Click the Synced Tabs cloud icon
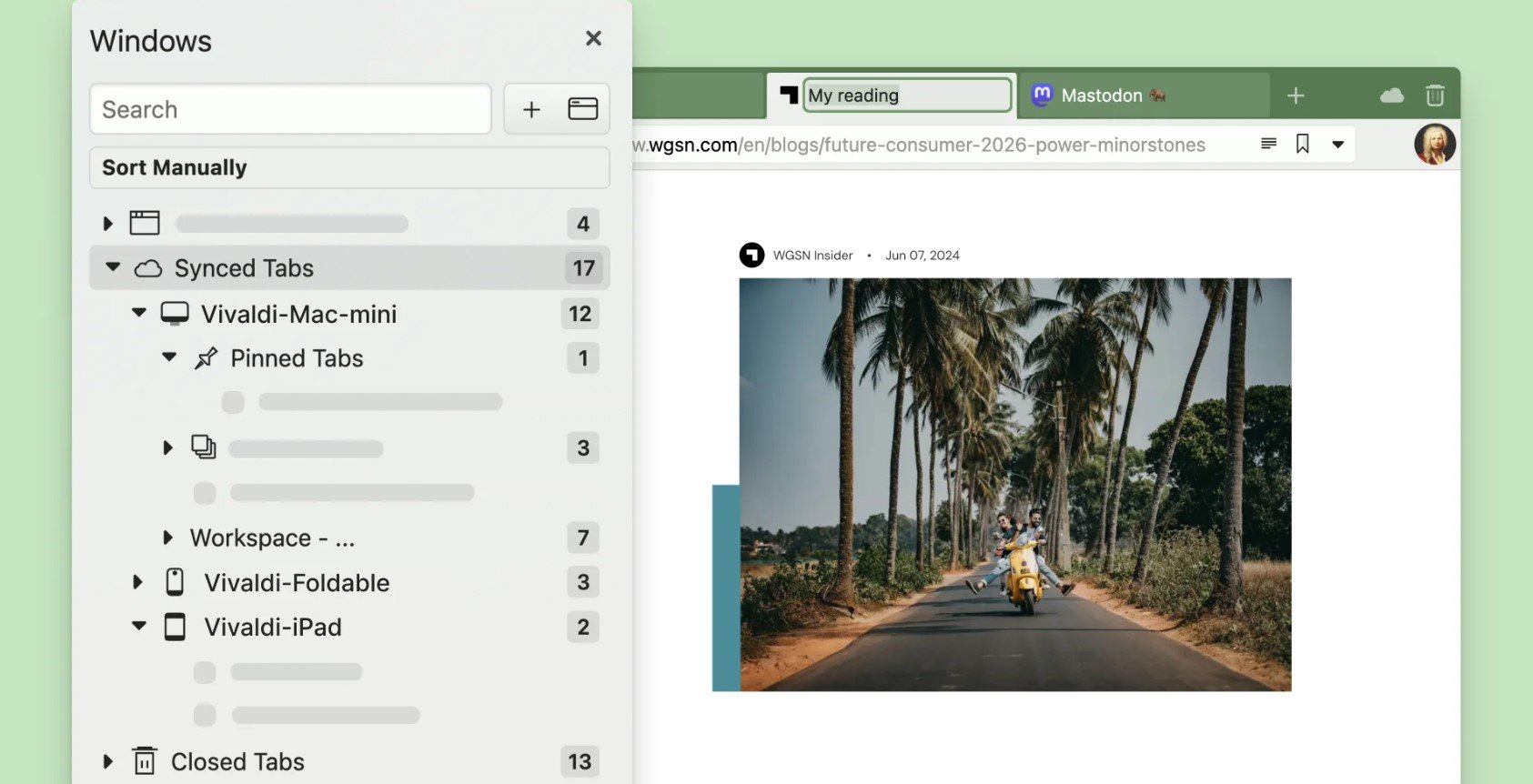The width and height of the screenshot is (1533, 784). (148, 268)
